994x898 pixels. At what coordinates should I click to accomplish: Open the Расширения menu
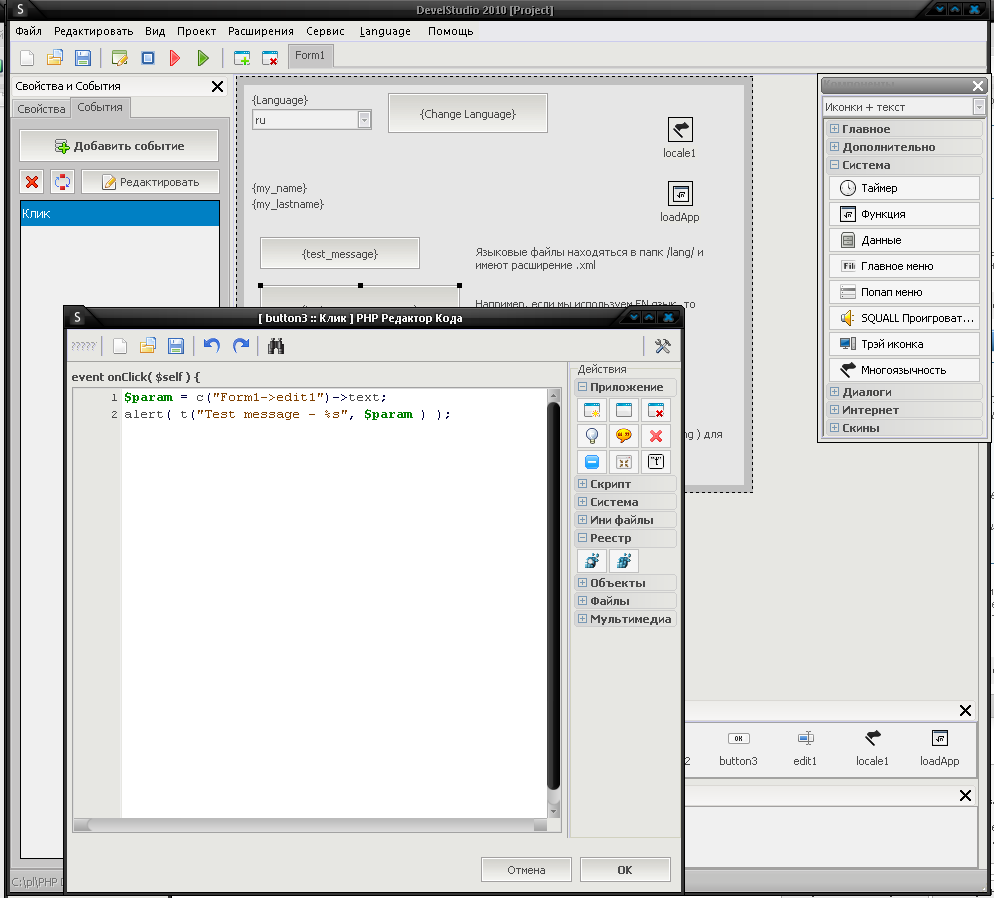pyautogui.click(x=261, y=31)
